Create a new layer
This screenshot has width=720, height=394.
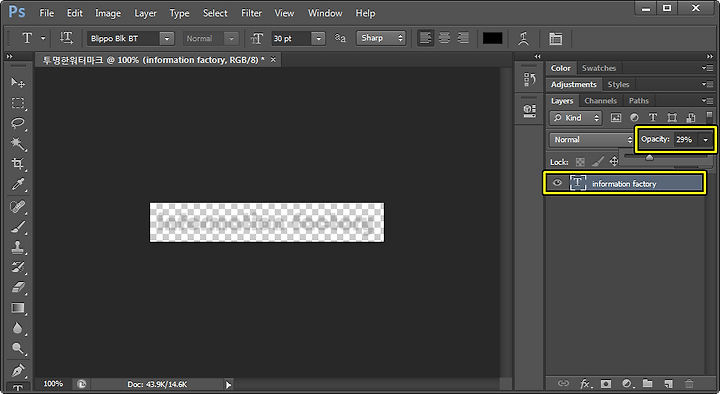(669, 383)
